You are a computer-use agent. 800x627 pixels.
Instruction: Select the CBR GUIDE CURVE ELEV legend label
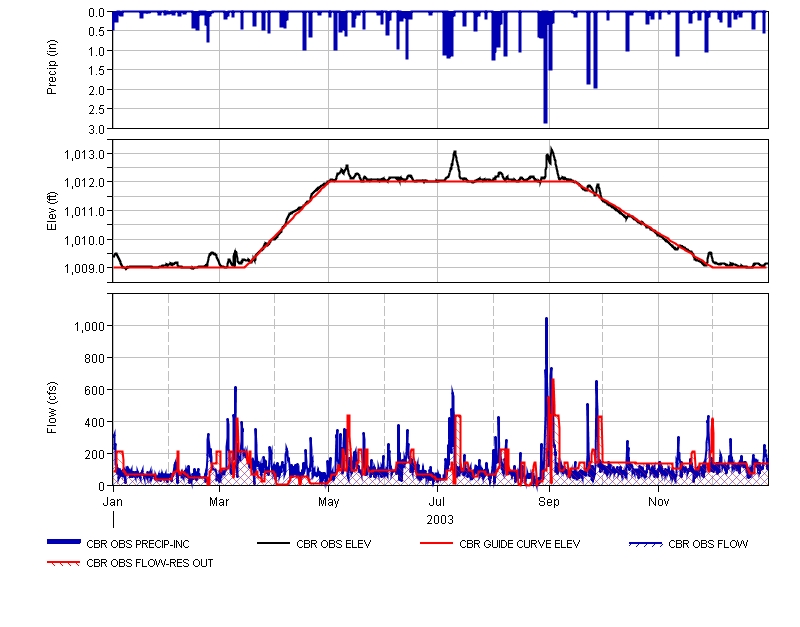[519, 544]
